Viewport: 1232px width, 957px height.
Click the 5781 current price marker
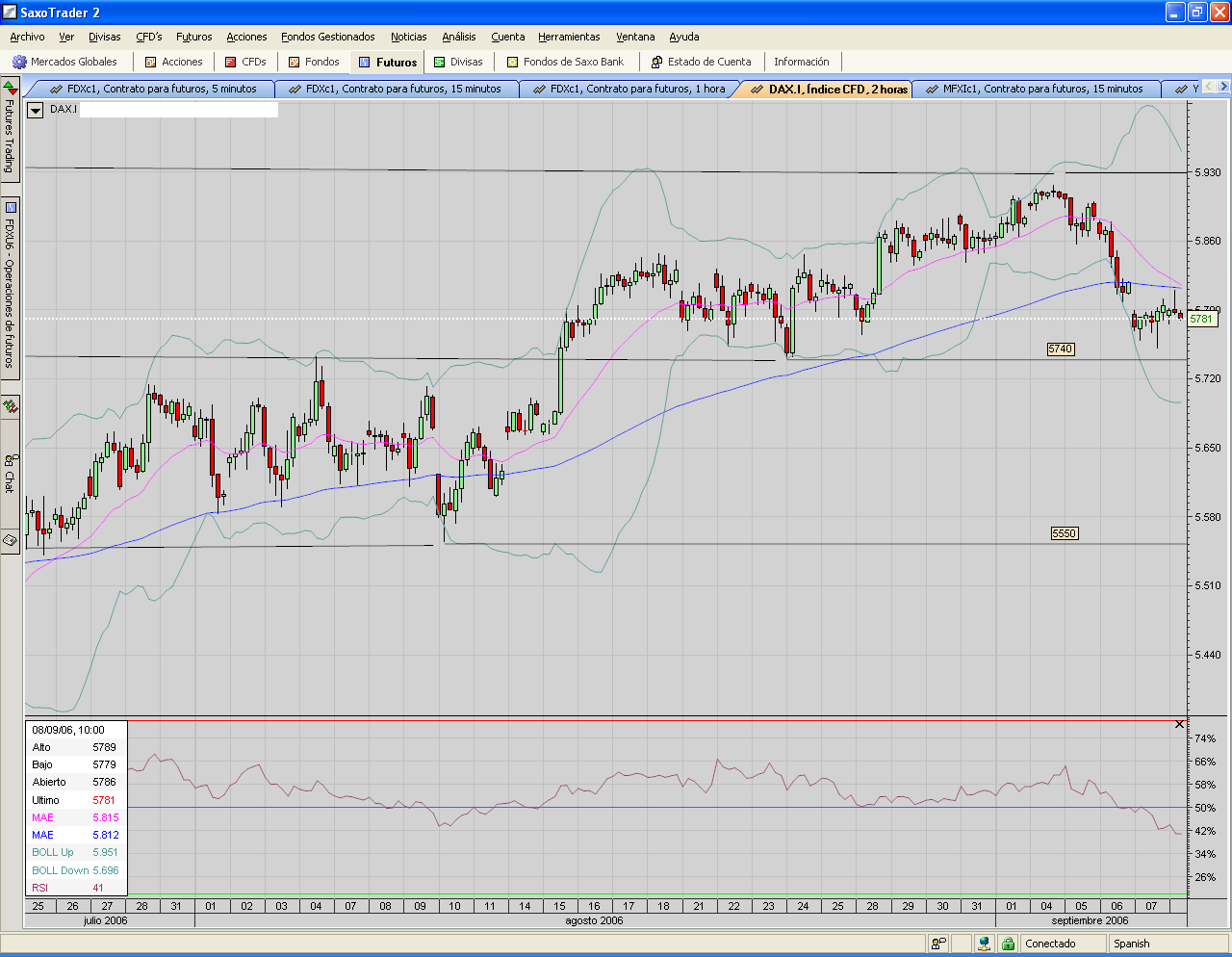pyautogui.click(x=1202, y=319)
